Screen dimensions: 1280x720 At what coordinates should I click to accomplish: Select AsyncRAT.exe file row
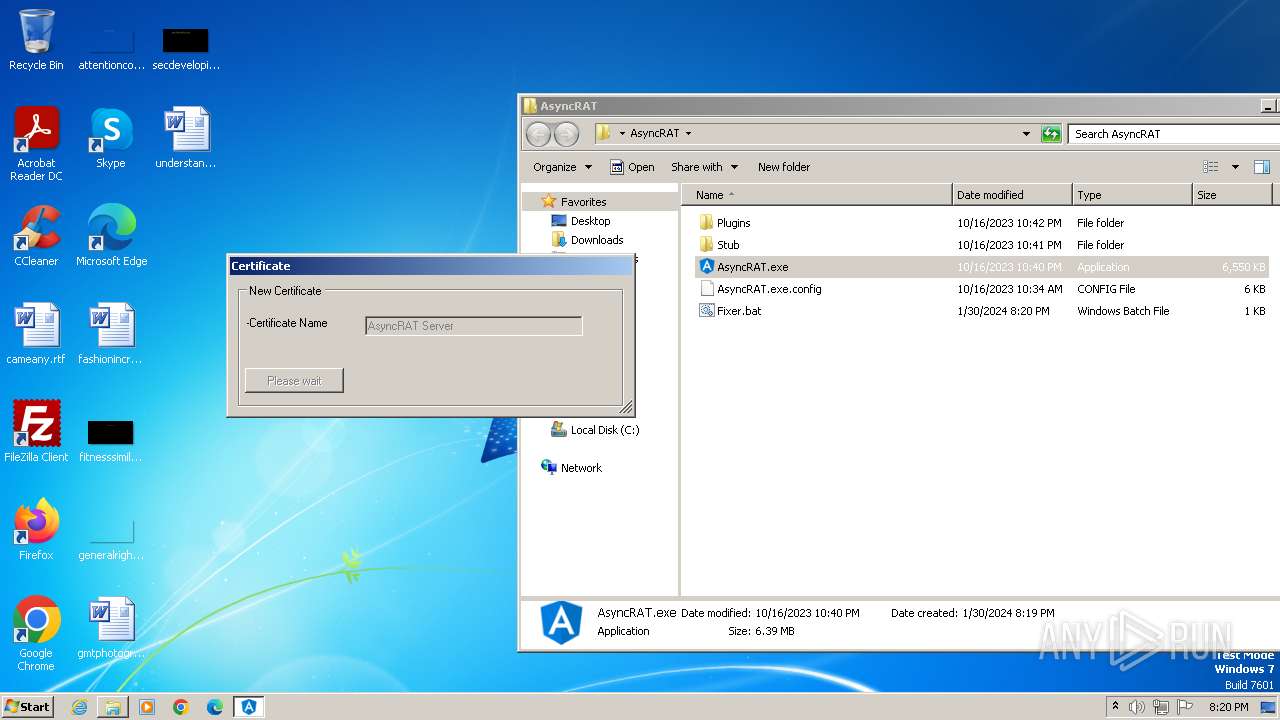click(x=982, y=267)
